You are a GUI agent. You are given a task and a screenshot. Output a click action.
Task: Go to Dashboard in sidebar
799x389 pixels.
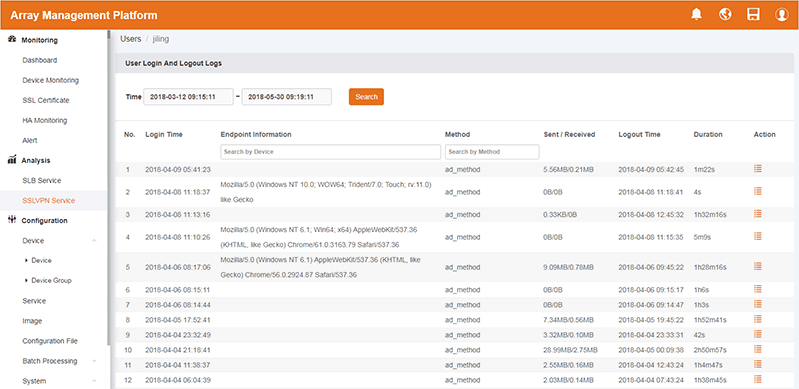(40, 60)
